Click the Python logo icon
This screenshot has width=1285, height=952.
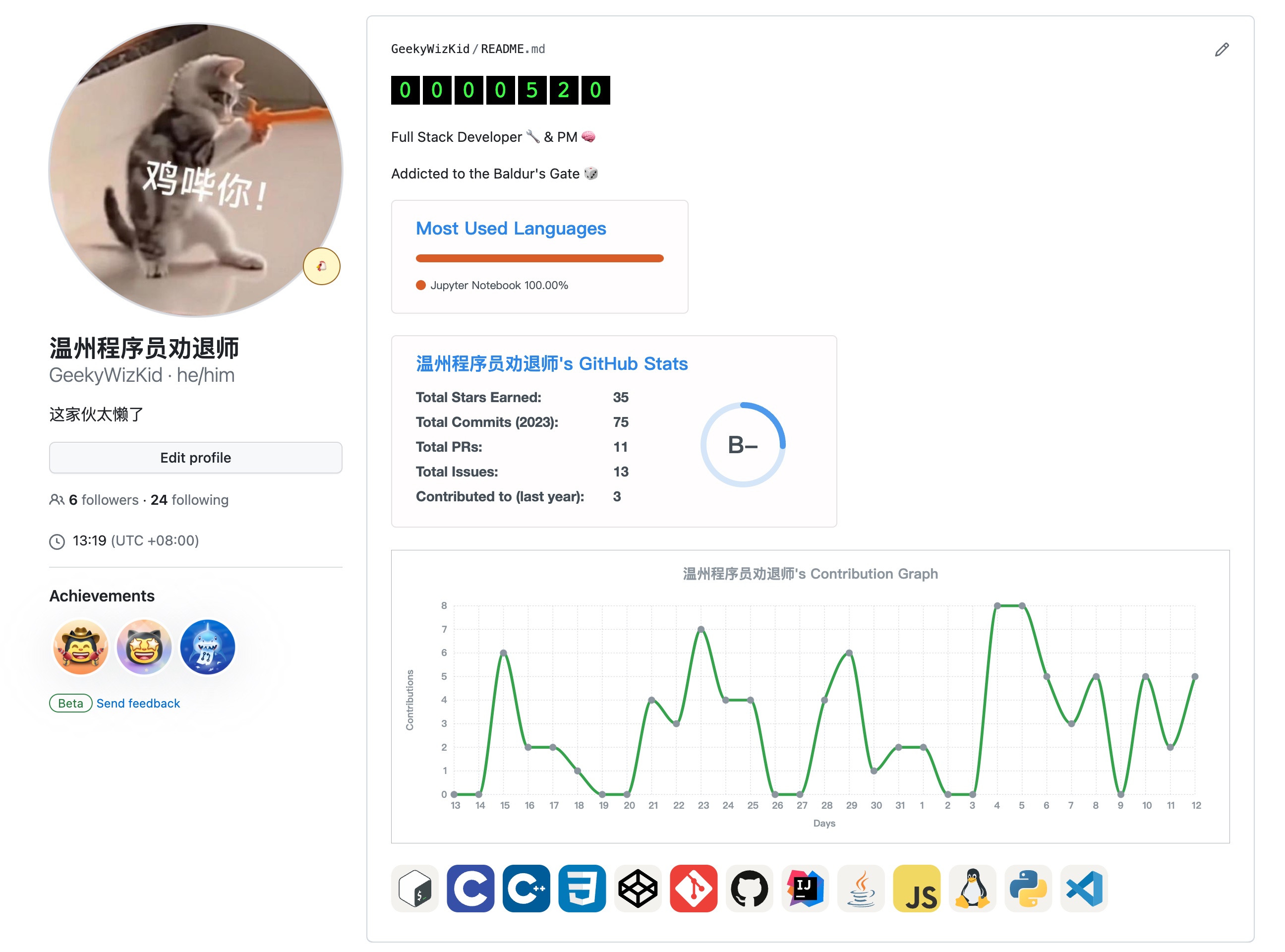pyautogui.click(x=1029, y=888)
